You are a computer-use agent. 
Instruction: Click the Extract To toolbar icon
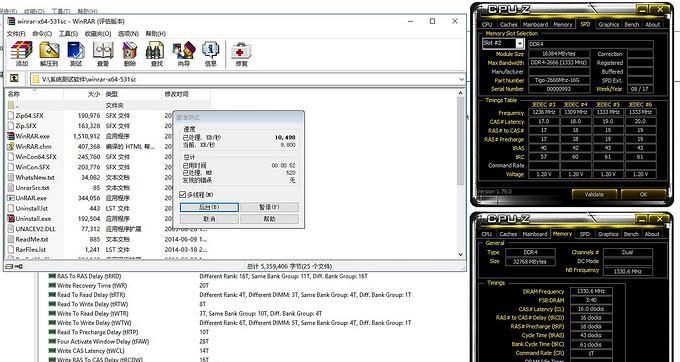pos(49,54)
